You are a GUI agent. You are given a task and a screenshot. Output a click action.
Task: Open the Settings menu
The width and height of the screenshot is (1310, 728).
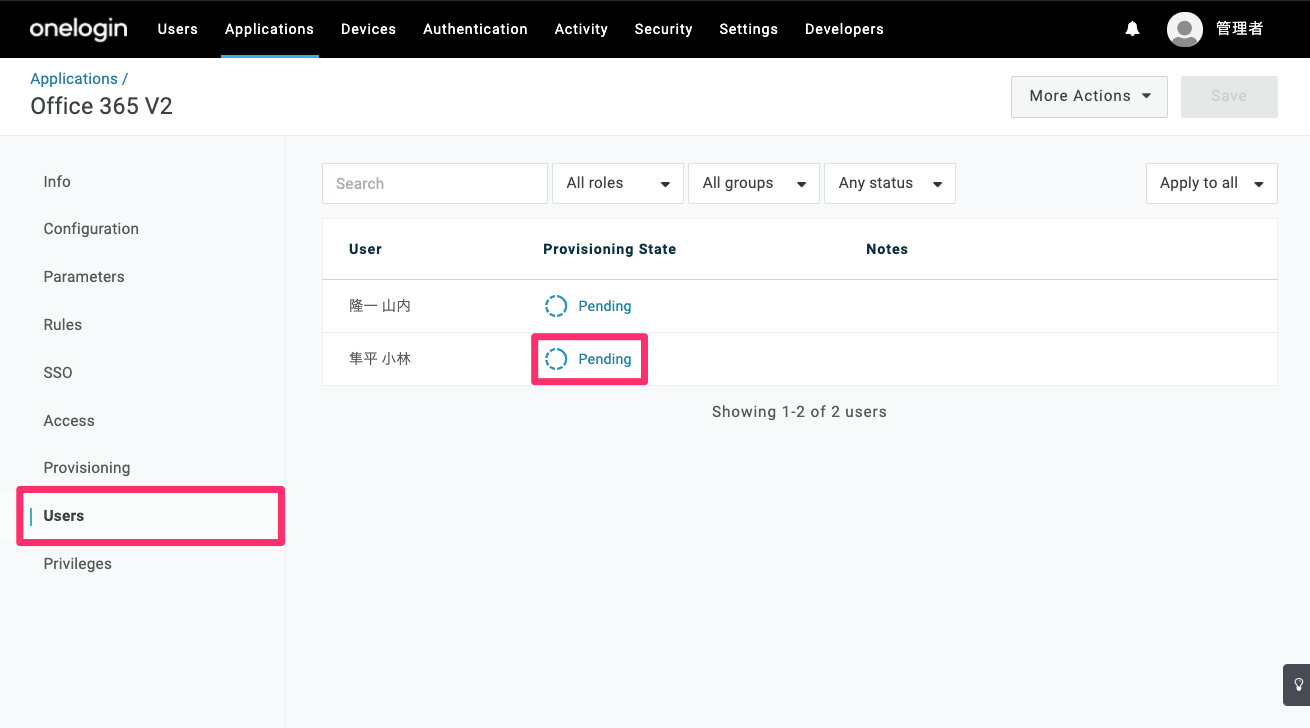[748, 29]
